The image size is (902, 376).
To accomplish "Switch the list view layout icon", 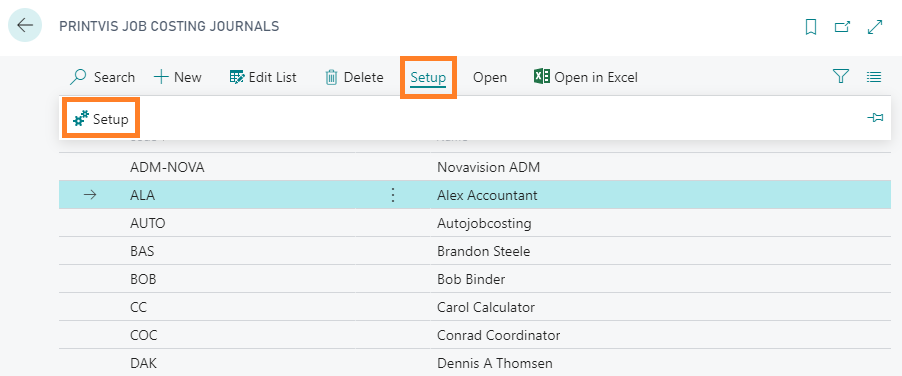I will click(874, 76).
